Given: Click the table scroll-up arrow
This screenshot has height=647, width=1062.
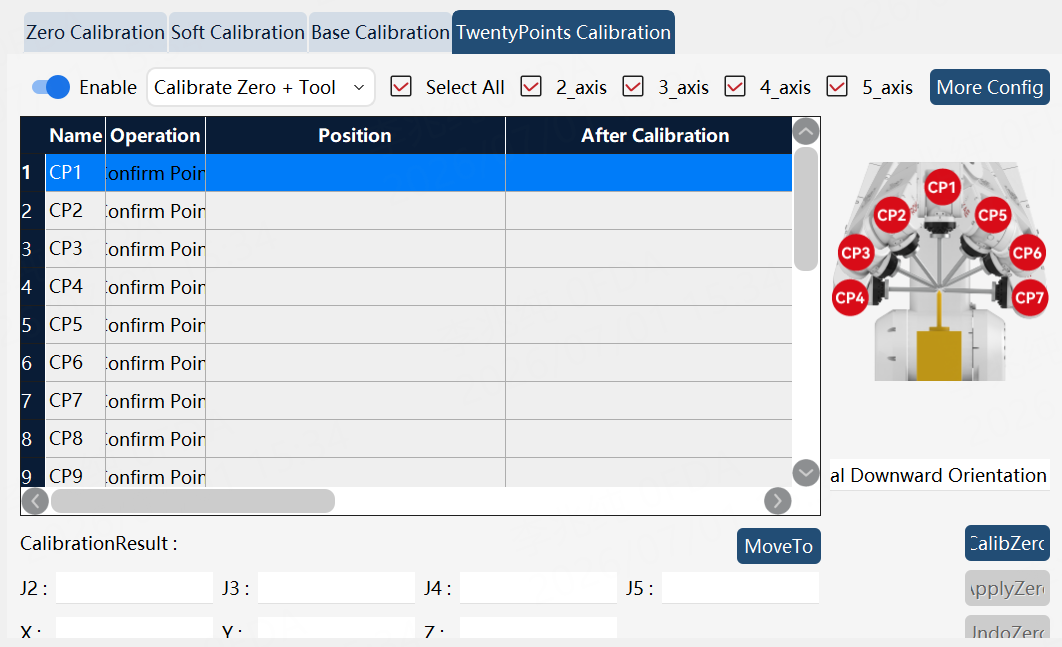Looking at the screenshot, I should [805, 131].
